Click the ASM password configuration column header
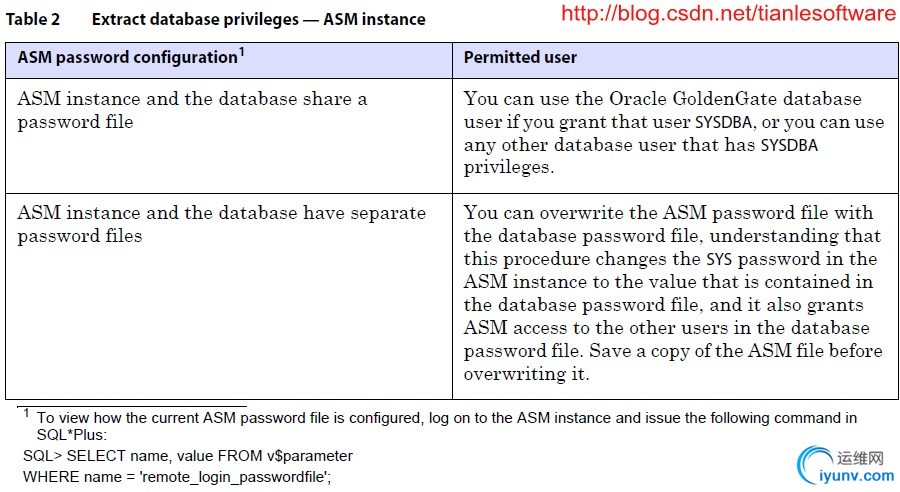Viewport: 900px width, 492px height. [228, 60]
